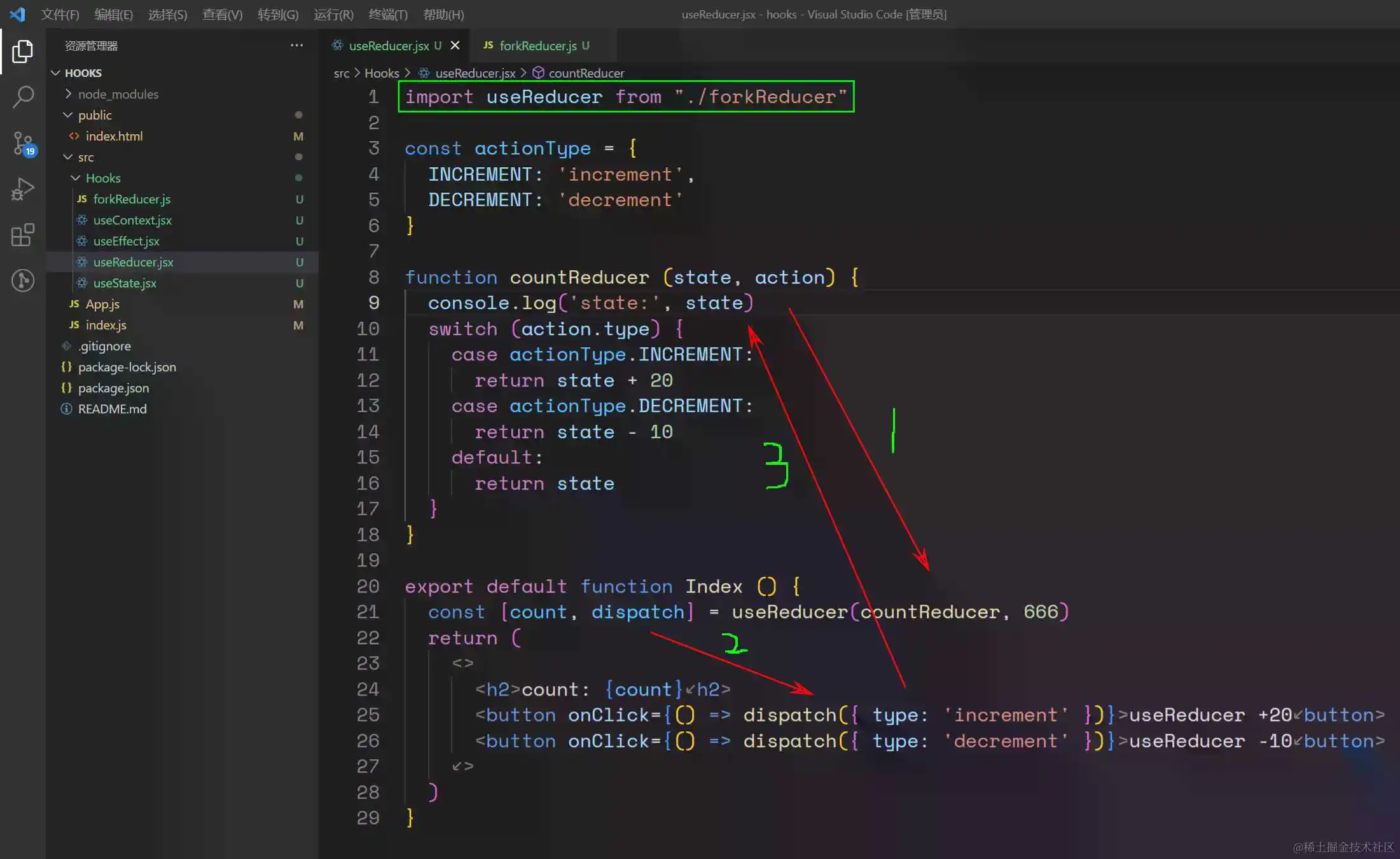This screenshot has width=1400, height=859.
Task: Click JS icon beside forkReducer.js in tree
Action: pyautogui.click(x=81, y=199)
